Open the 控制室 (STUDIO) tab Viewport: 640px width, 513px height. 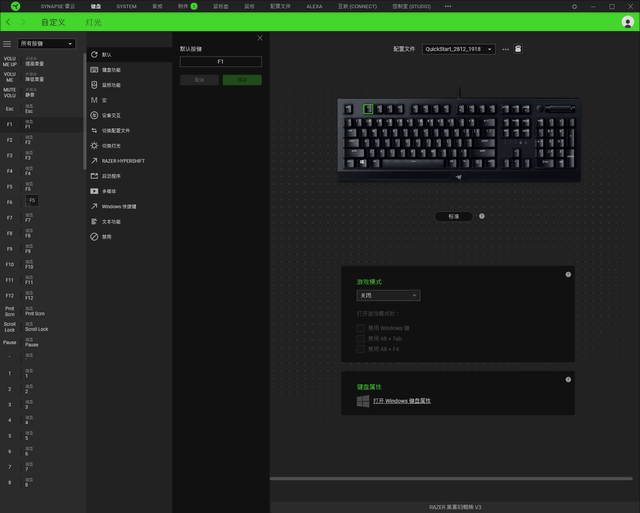pos(411,7)
